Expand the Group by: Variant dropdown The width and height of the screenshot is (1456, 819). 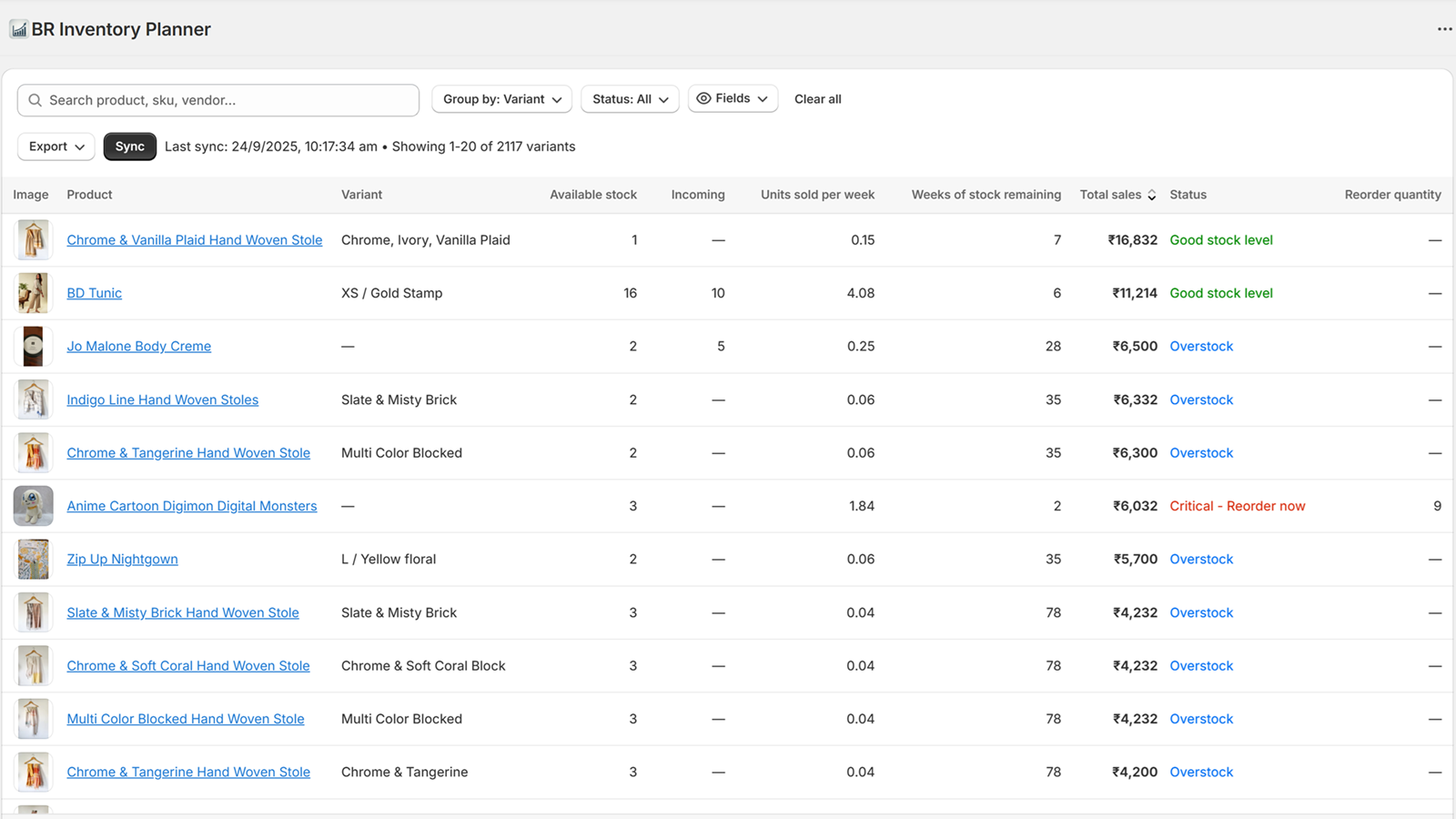[501, 99]
